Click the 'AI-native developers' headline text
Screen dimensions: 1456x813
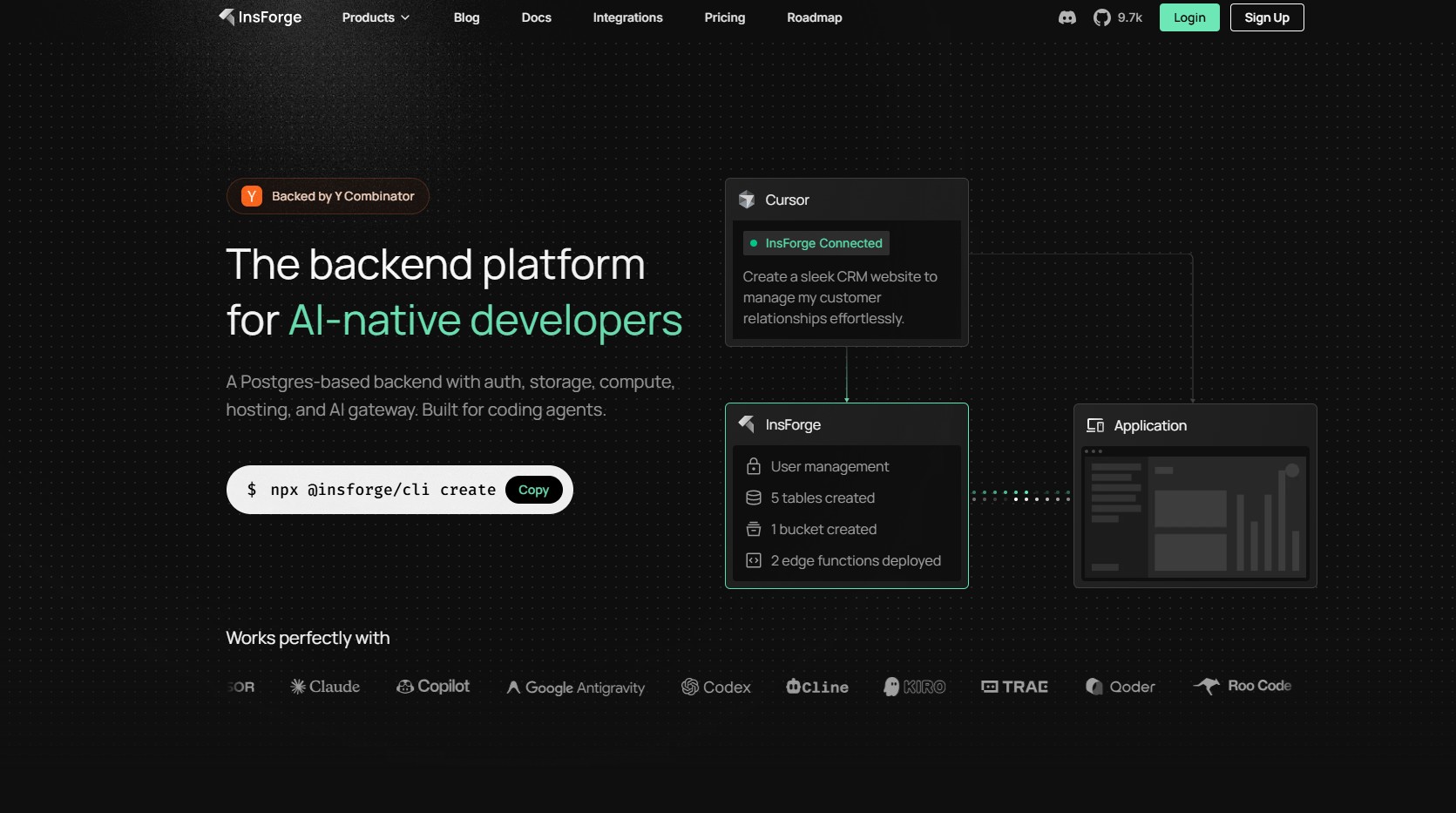pyautogui.click(x=485, y=321)
